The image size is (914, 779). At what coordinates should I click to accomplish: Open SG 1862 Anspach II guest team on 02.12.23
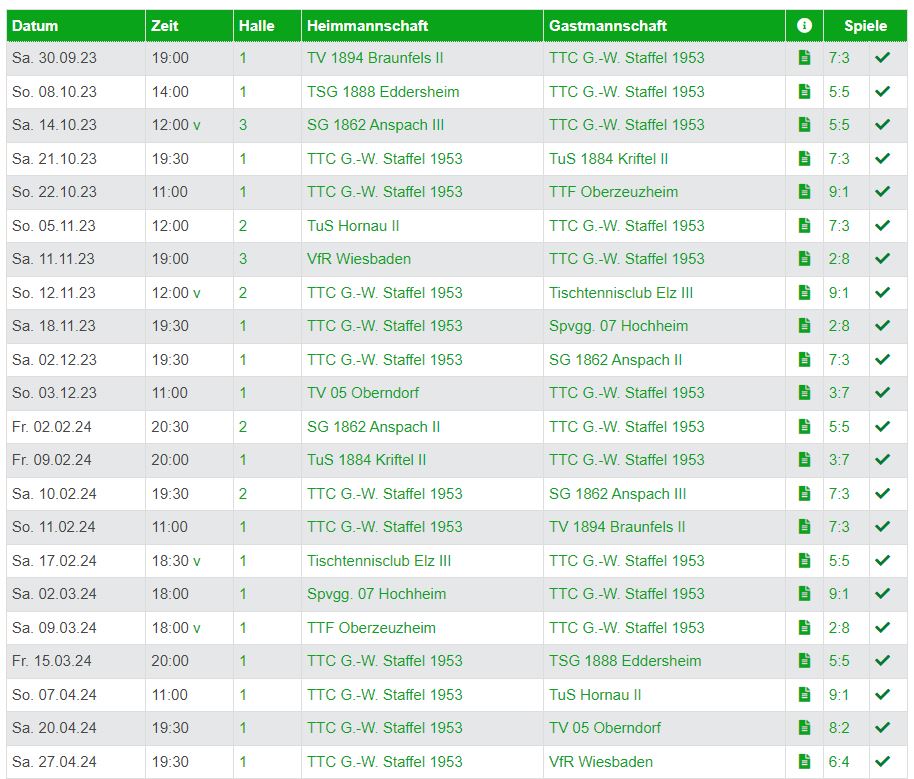(x=616, y=360)
